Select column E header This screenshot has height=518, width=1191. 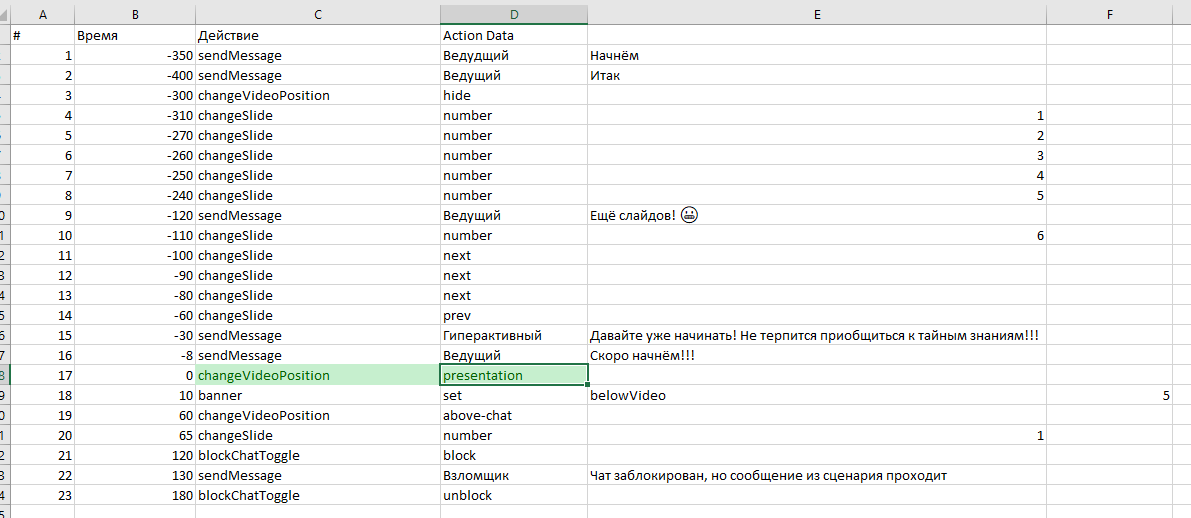point(816,13)
